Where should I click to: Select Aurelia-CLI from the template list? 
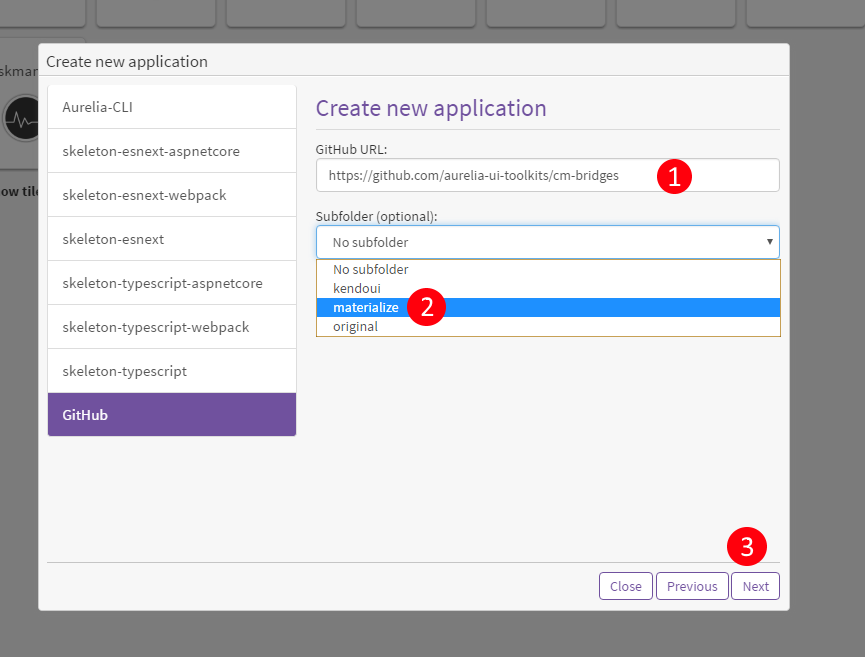point(171,107)
